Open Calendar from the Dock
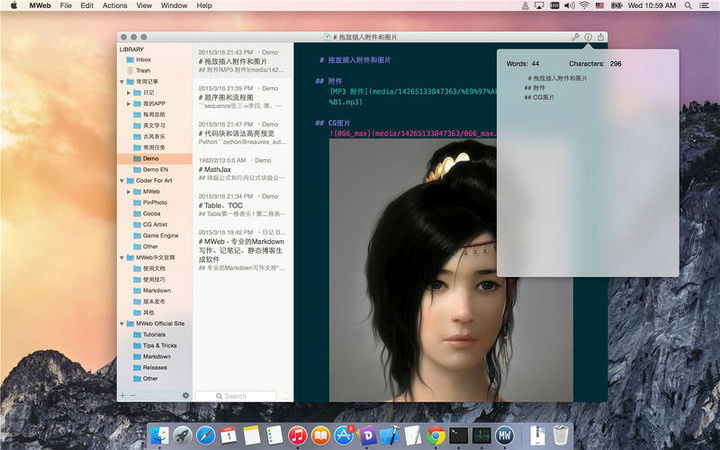 228,435
